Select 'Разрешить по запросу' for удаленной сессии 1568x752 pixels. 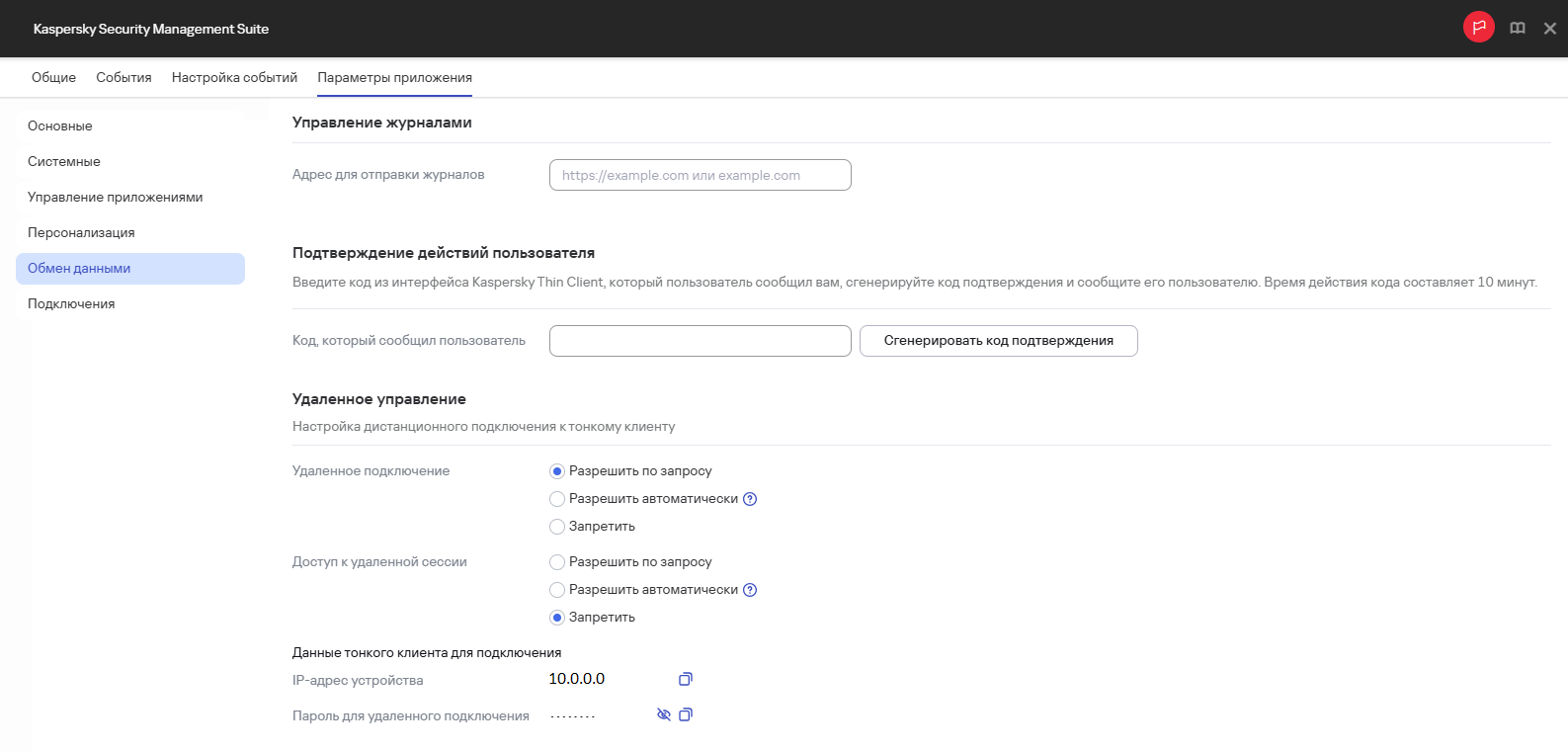557,562
